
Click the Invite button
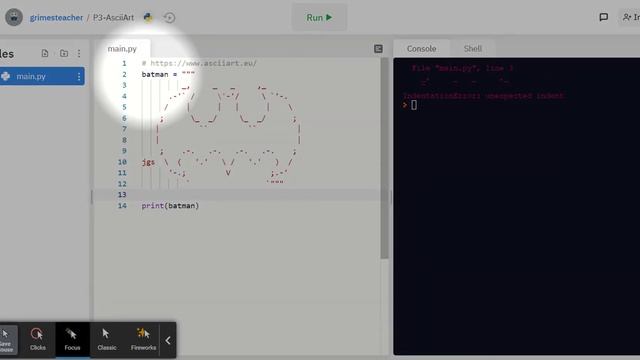point(630,17)
